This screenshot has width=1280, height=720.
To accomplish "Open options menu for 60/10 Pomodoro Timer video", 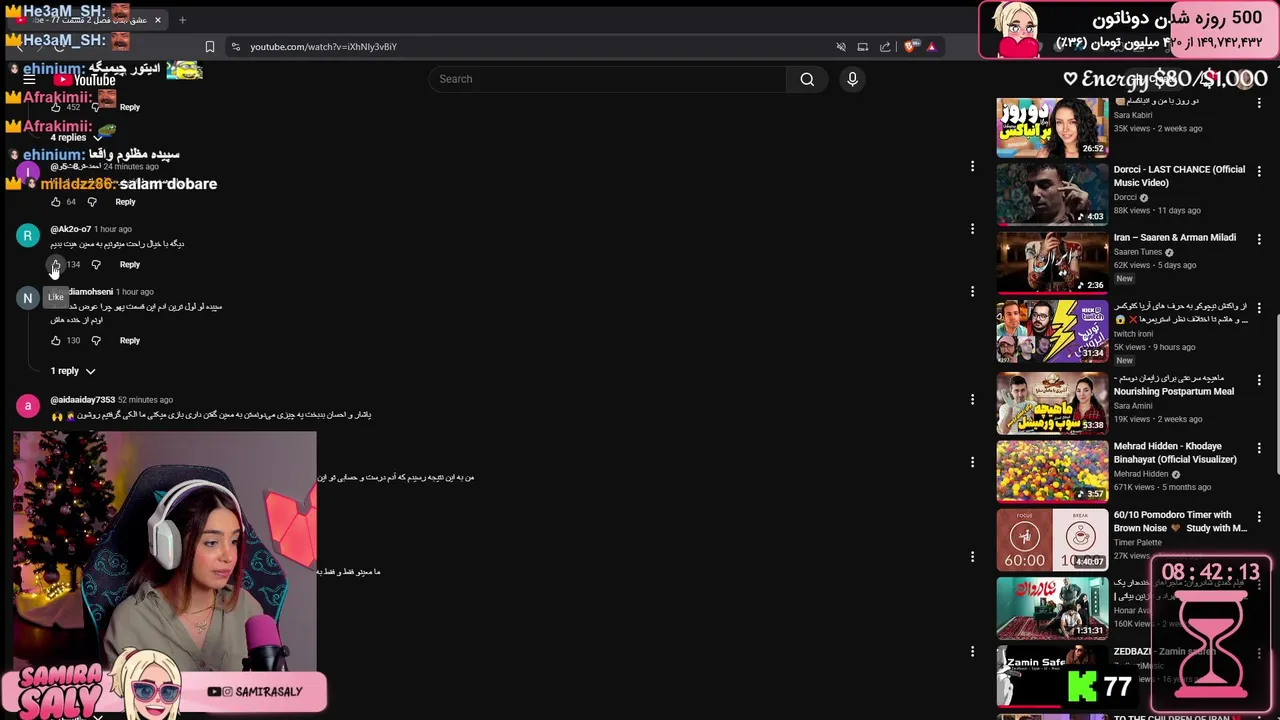I will (1259, 518).
